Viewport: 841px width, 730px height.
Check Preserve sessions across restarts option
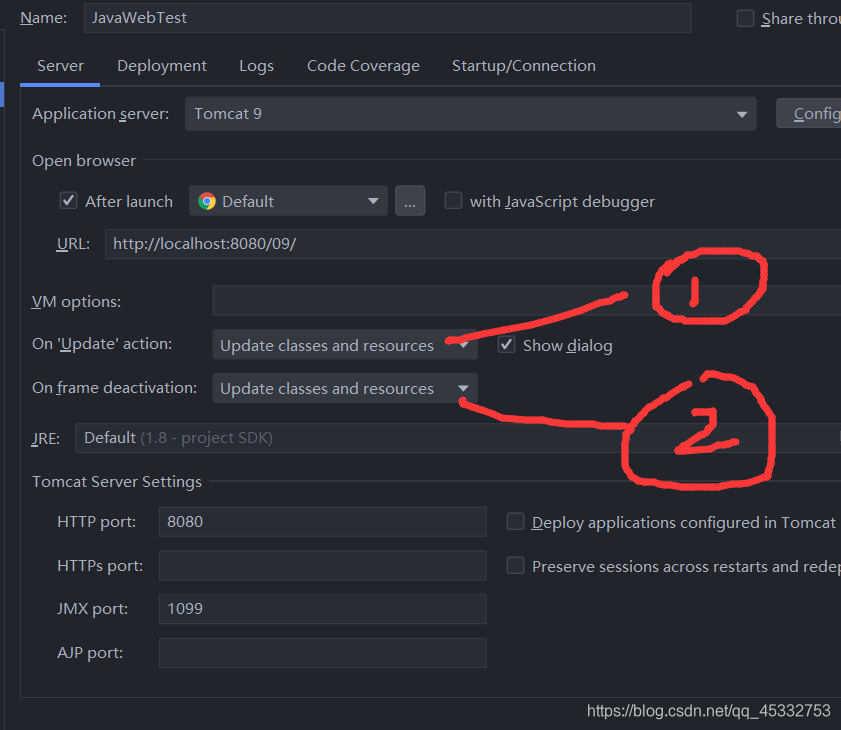point(515,565)
